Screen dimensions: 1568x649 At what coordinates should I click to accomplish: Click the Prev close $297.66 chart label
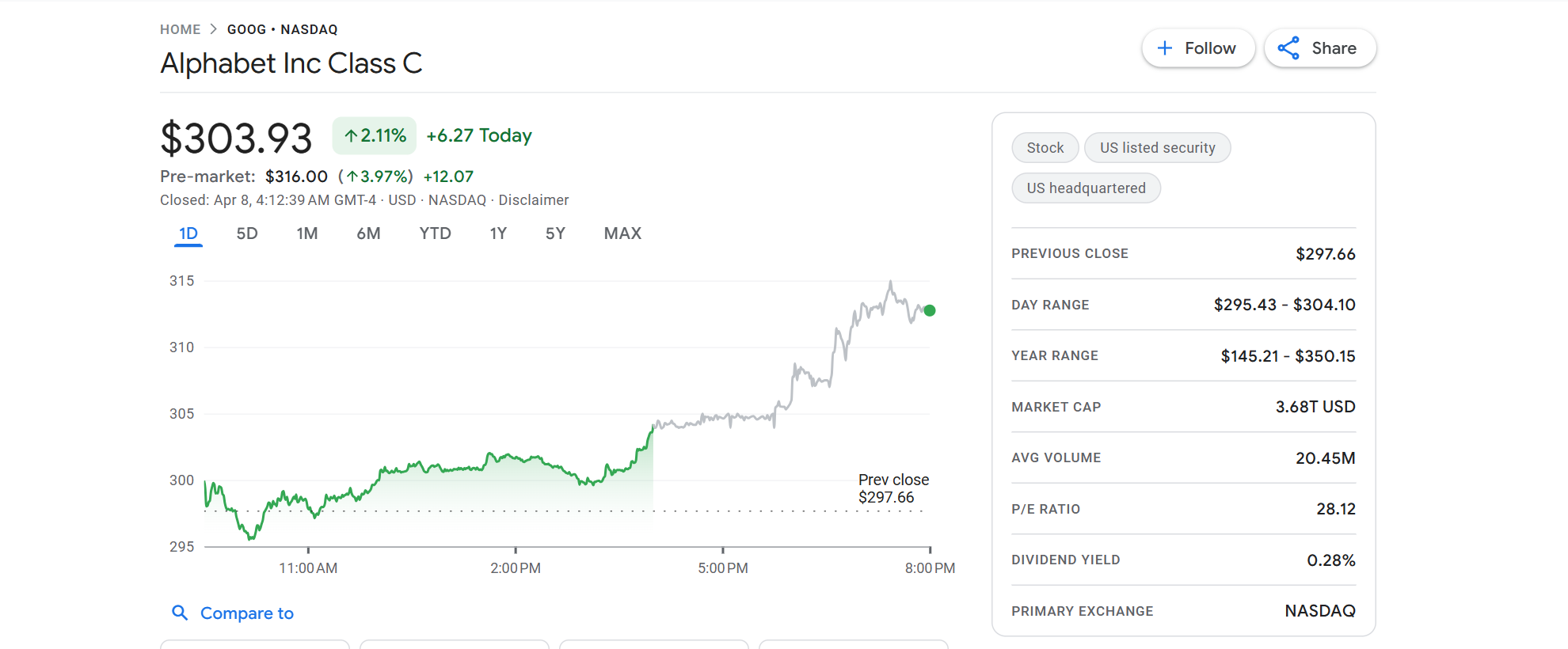click(x=893, y=488)
